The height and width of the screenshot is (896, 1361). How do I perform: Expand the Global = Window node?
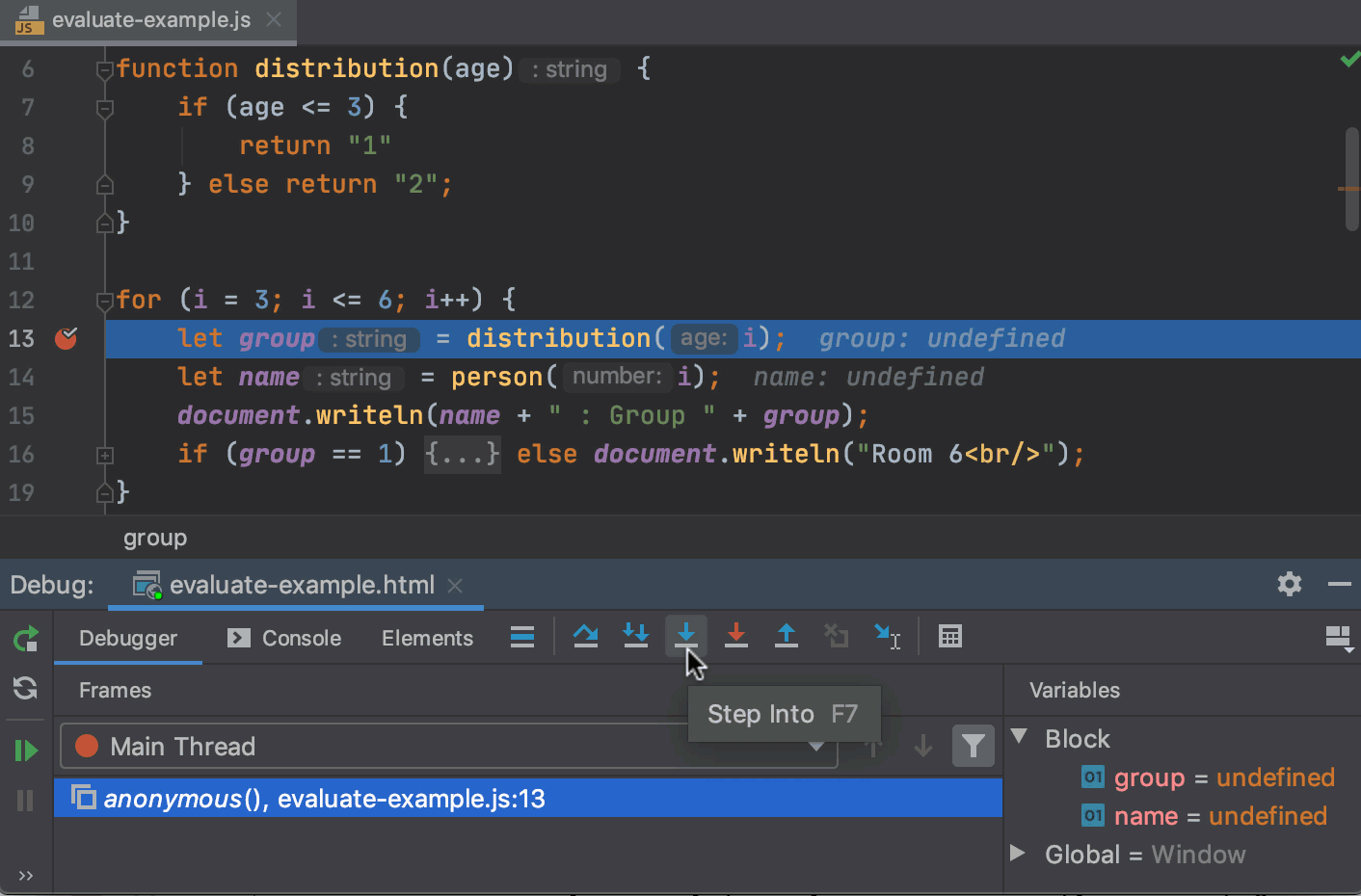(x=1017, y=853)
